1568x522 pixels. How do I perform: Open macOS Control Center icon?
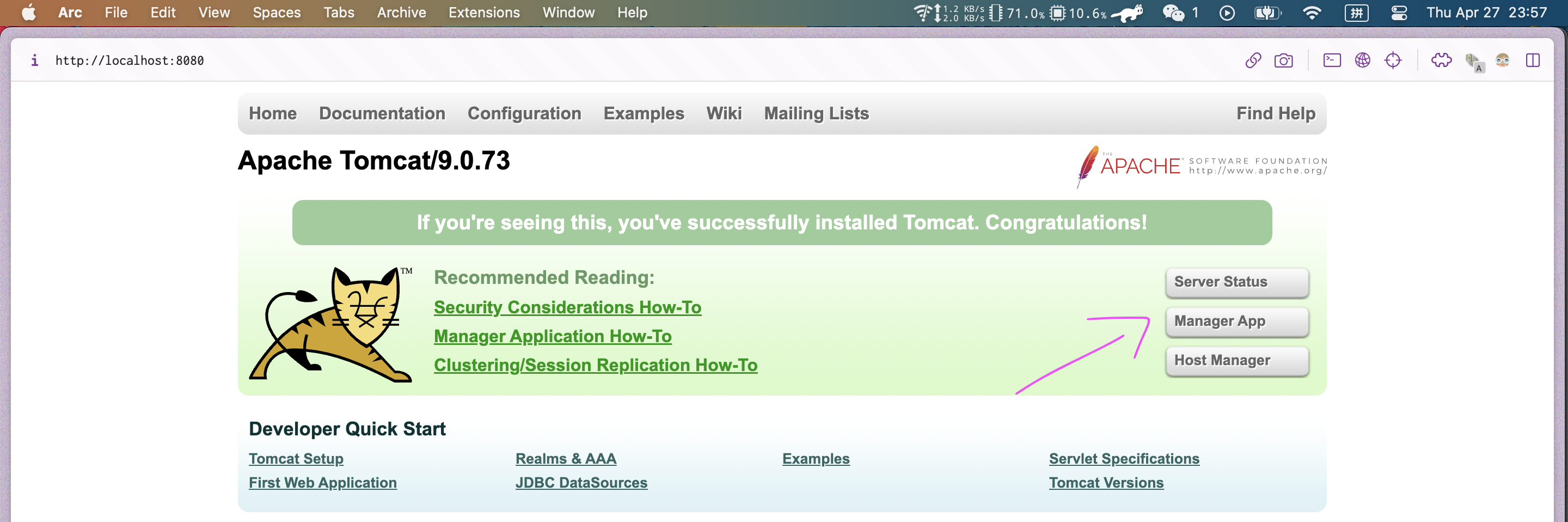(1399, 13)
